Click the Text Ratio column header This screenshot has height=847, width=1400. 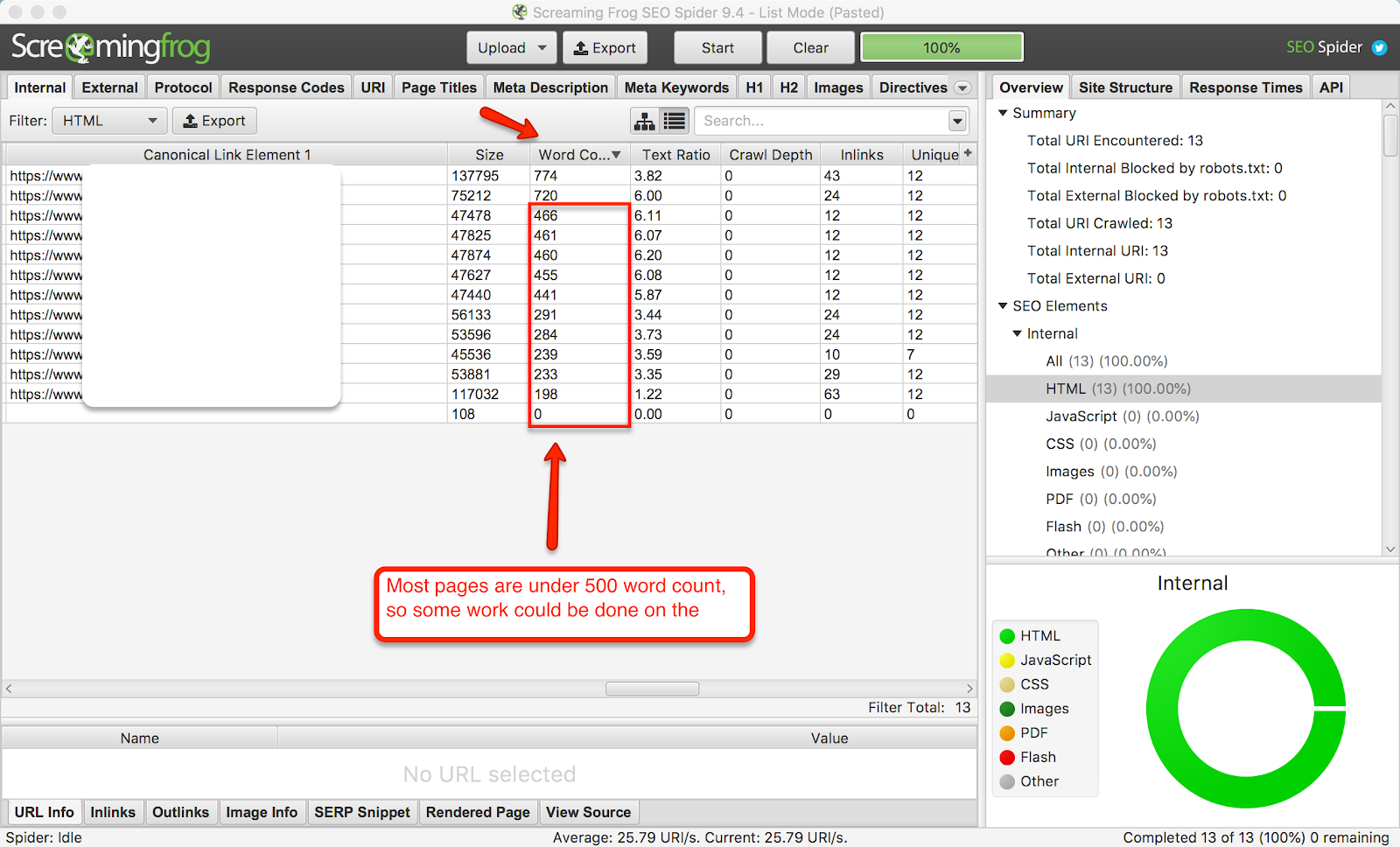[675, 155]
